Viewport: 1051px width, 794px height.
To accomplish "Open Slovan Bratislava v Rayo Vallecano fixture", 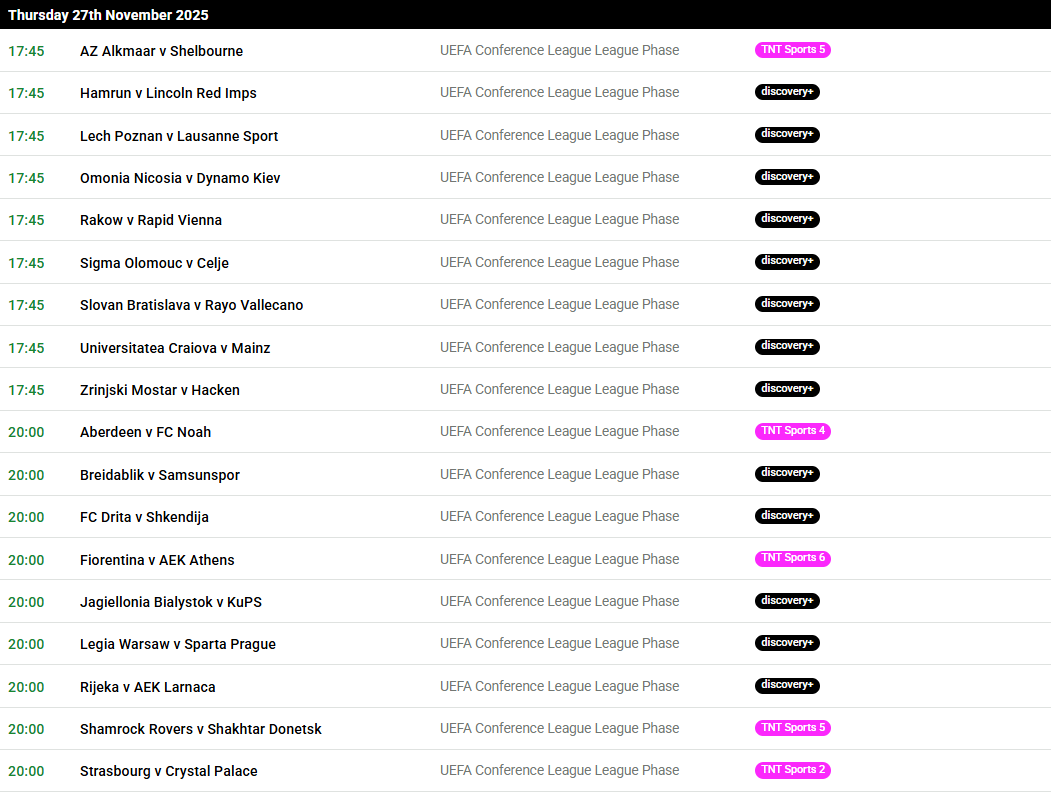I will [191, 306].
